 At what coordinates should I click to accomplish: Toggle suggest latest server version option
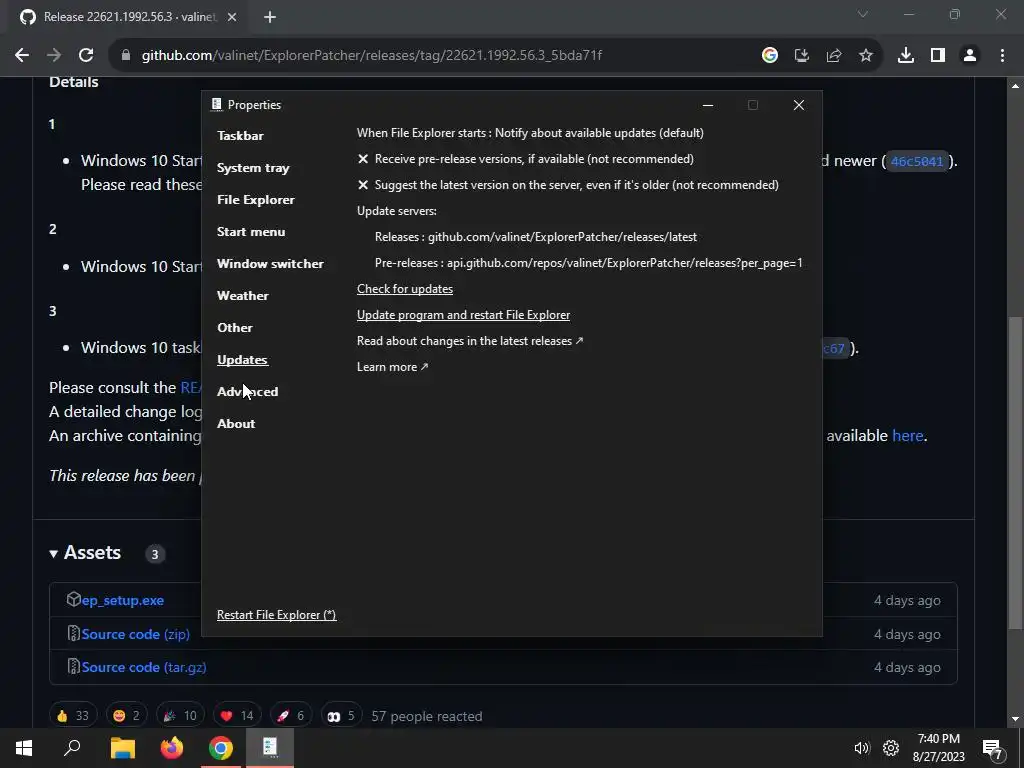[x=568, y=185]
